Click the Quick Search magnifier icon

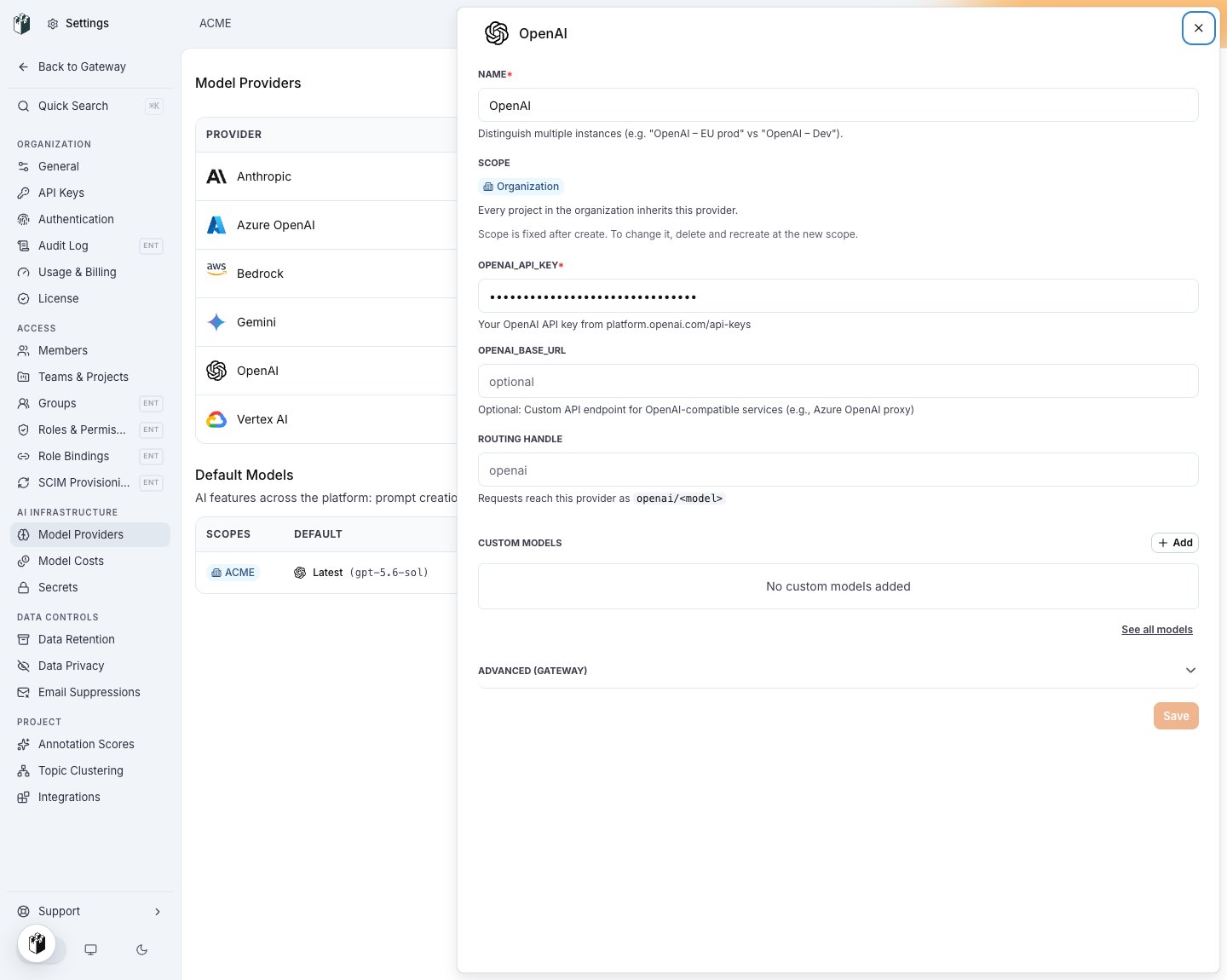[24, 106]
